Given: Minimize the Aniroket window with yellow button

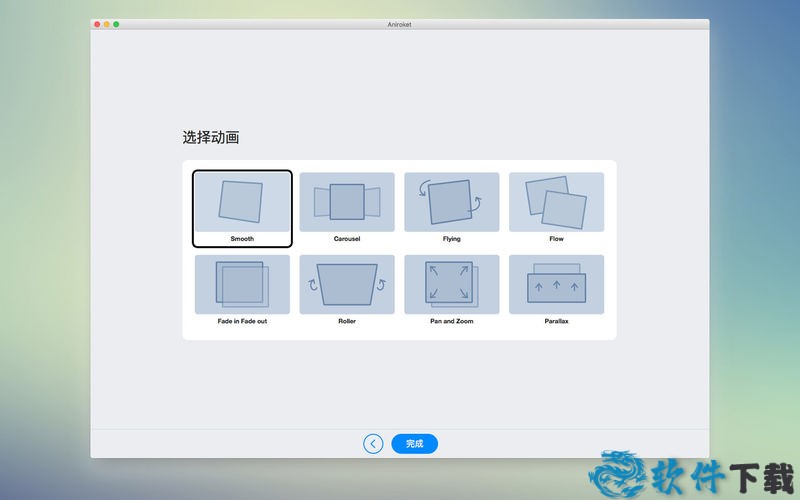Looking at the screenshot, I should tap(107, 24).
